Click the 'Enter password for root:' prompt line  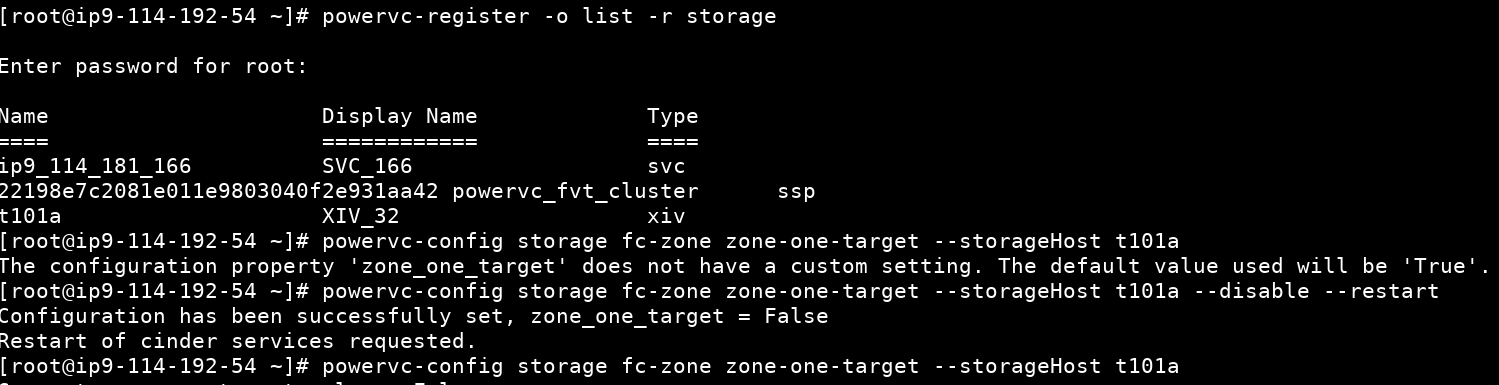point(154,66)
